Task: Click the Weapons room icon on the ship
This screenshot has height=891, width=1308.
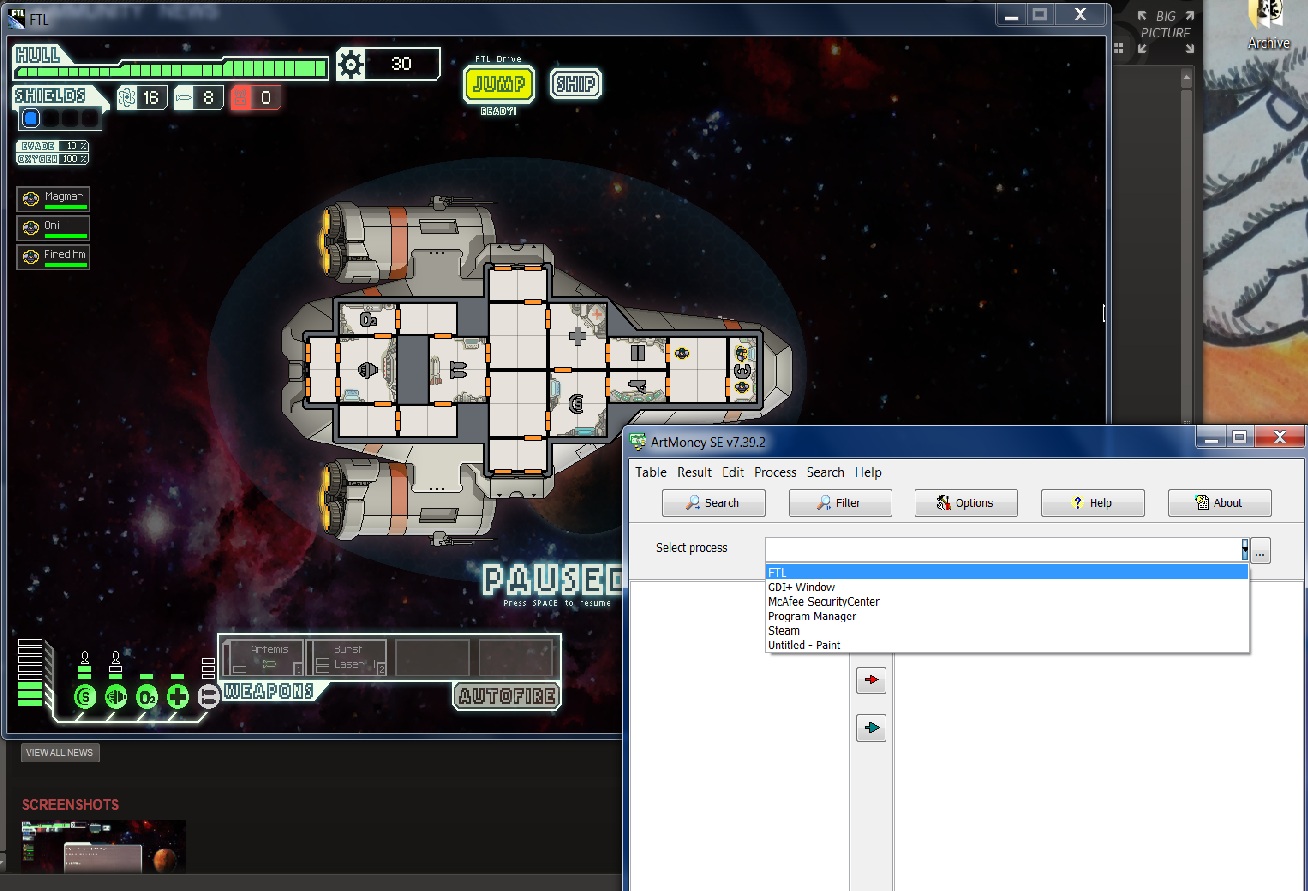Action: [x=457, y=369]
